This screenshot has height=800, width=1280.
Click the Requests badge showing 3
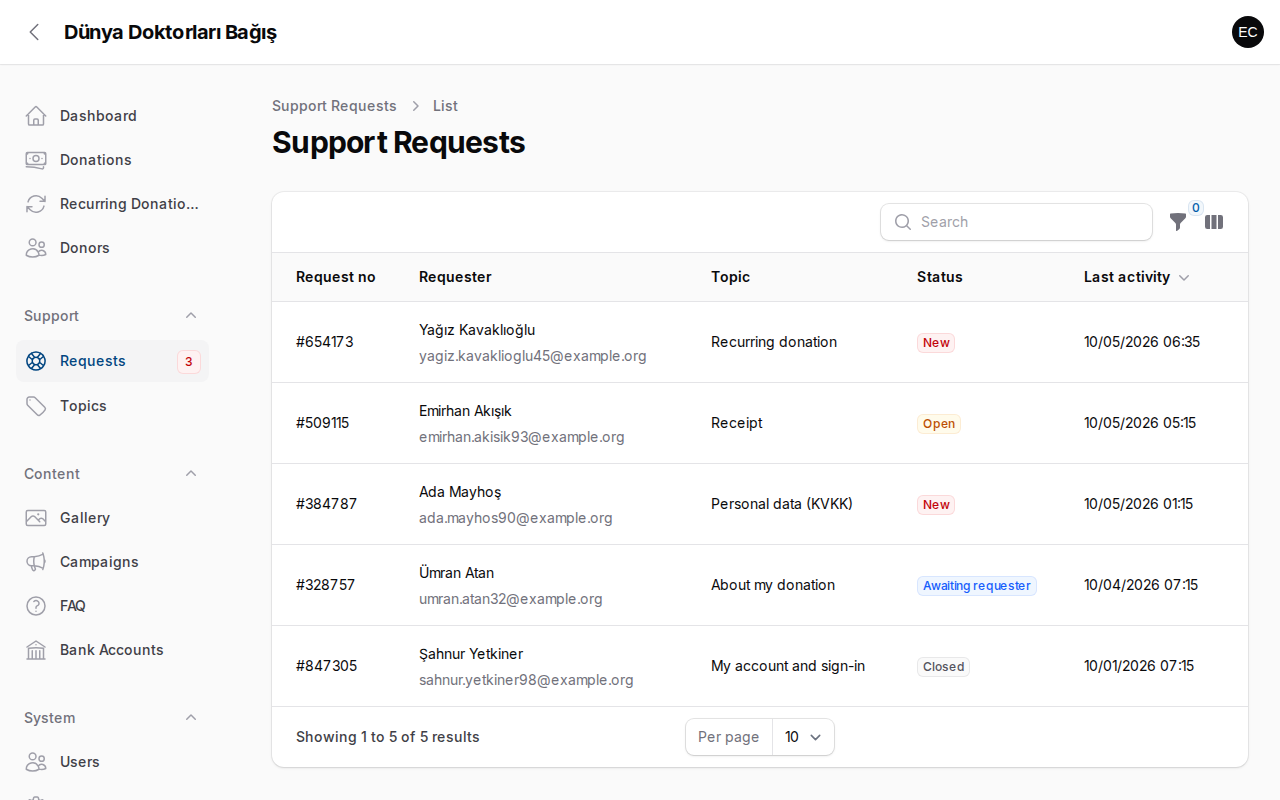[189, 361]
